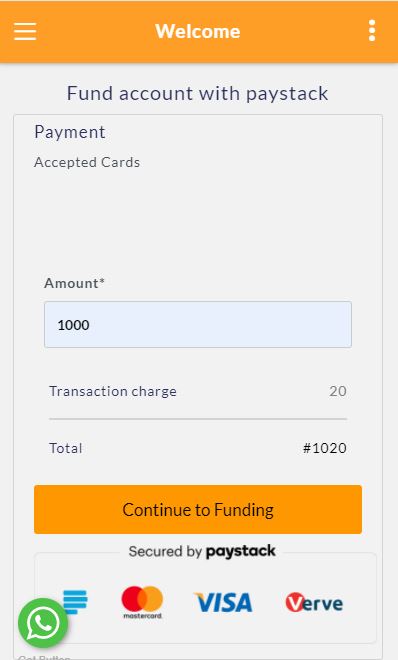Image resolution: width=398 pixels, height=660 pixels.
Task: Click the Verve card logo
Action: point(314,603)
